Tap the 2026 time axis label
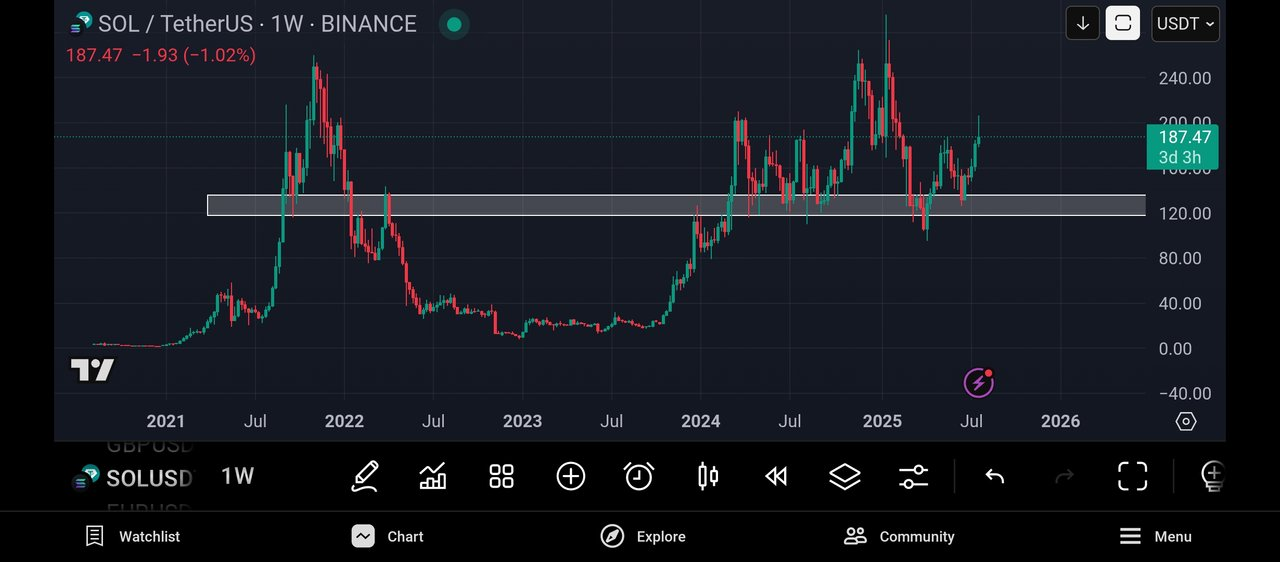The image size is (1280, 562). (x=1060, y=421)
